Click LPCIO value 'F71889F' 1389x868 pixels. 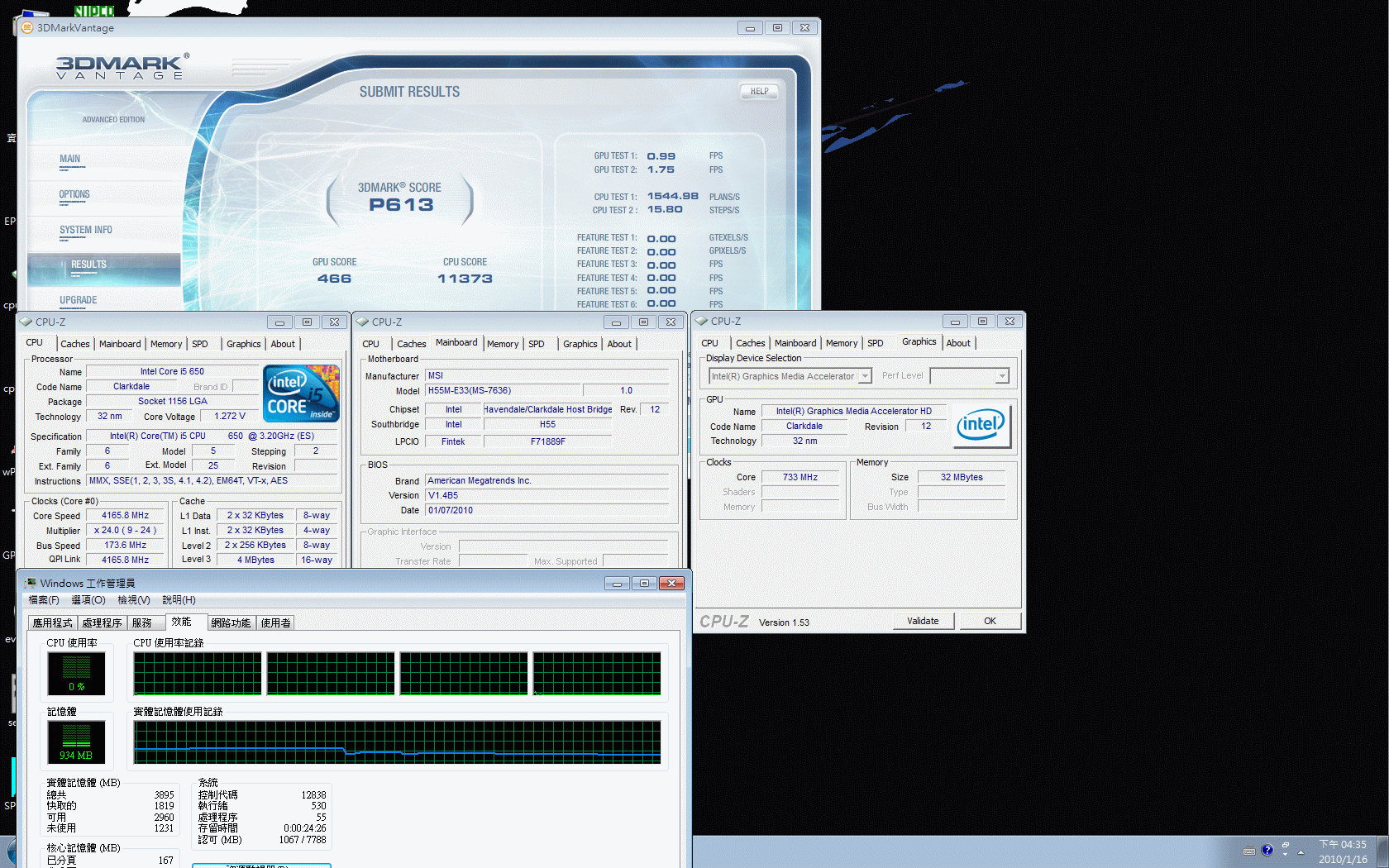tap(547, 441)
